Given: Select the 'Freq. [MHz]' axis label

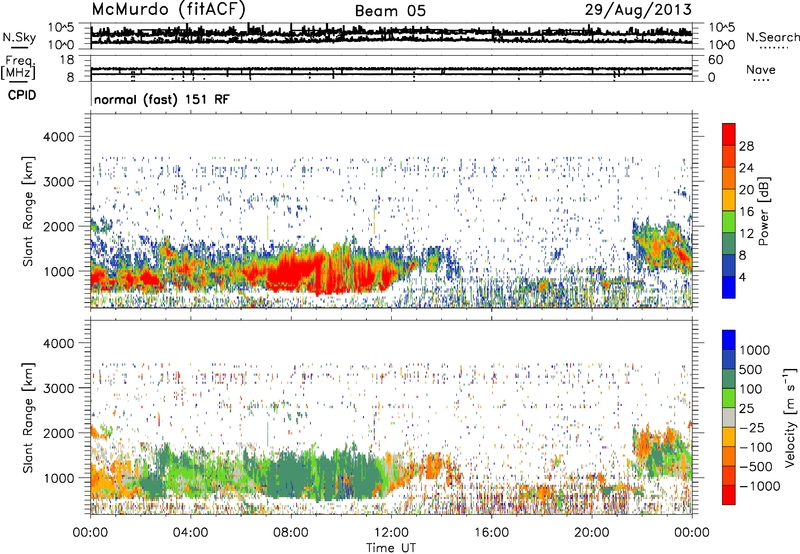Looking at the screenshot, I should click(x=18, y=68).
